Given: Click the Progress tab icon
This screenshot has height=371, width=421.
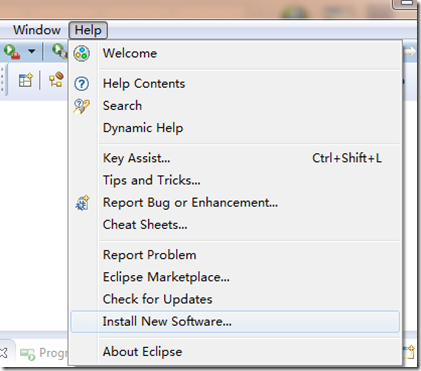Looking at the screenshot, I should coord(27,354).
